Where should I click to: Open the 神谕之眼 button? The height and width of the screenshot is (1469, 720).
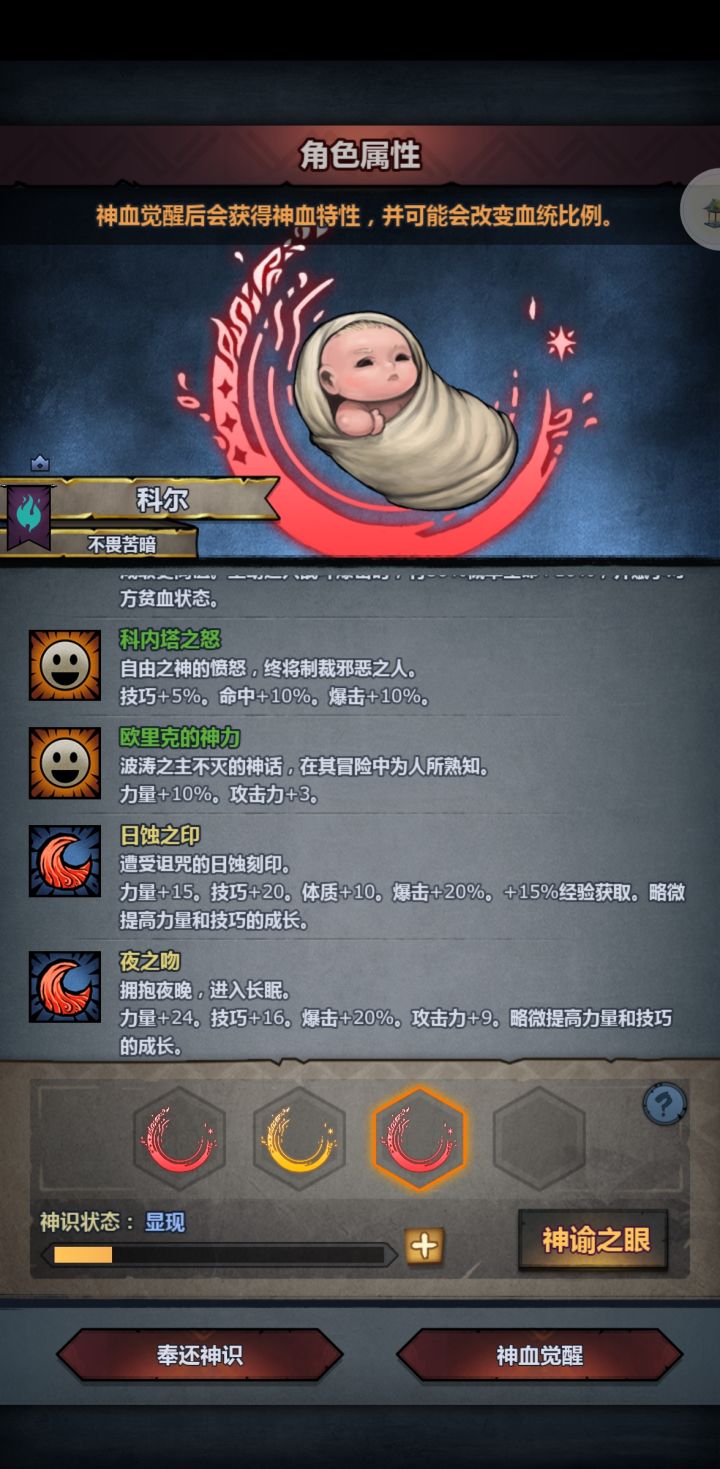click(593, 1240)
